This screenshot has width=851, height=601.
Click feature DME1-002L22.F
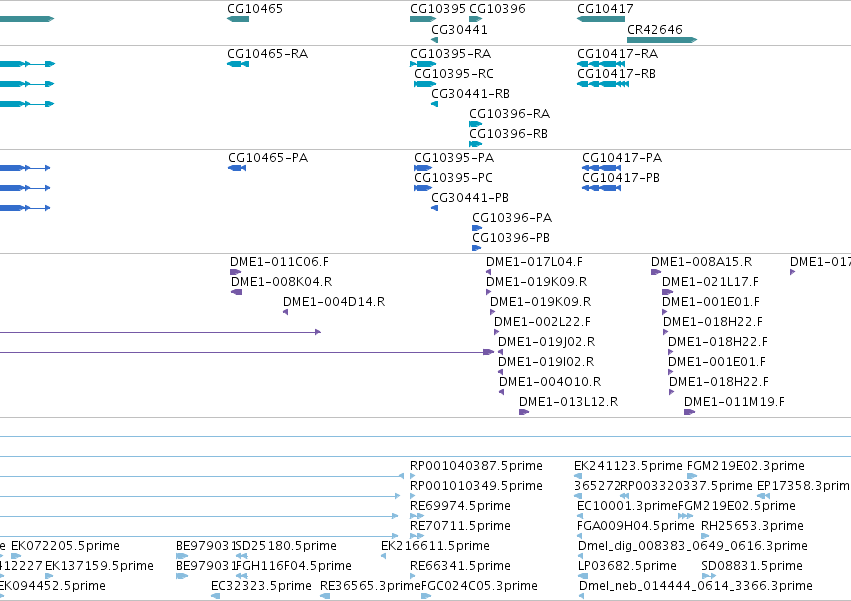(543, 322)
